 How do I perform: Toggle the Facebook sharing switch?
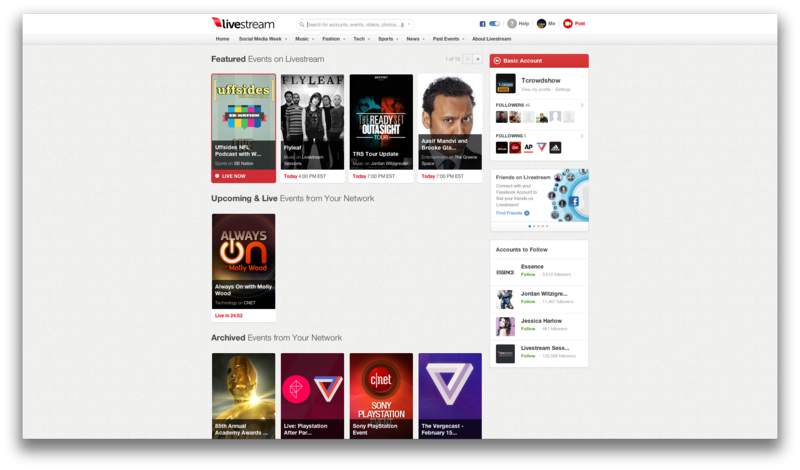point(494,23)
